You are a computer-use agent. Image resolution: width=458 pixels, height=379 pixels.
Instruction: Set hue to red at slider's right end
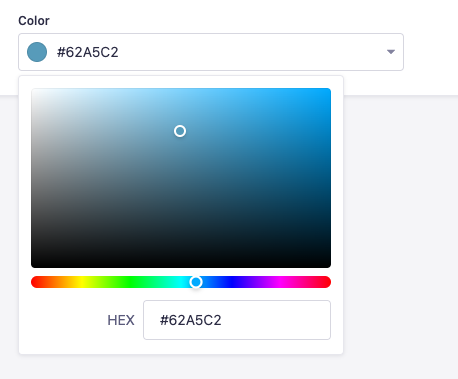tap(329, 282)
